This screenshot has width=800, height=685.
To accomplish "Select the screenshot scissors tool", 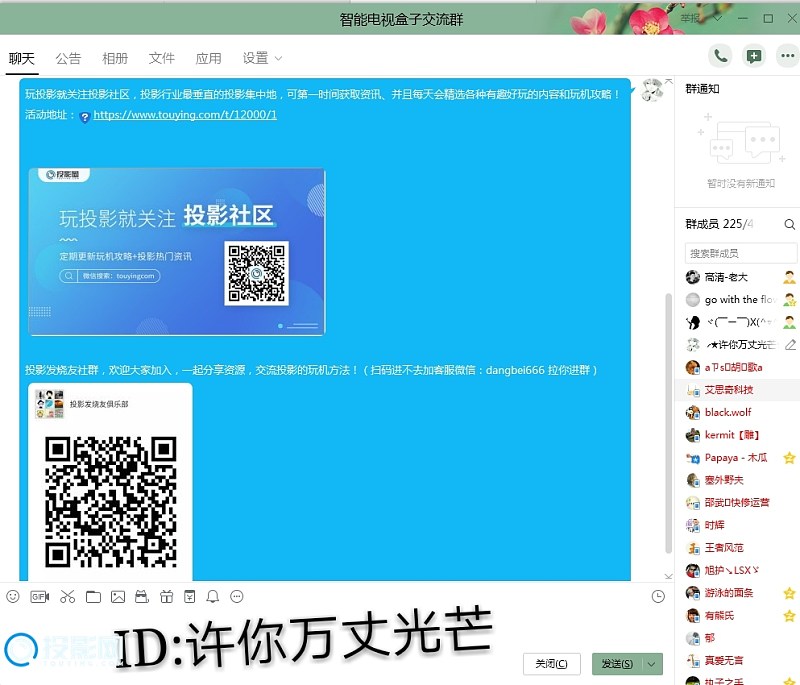I will [x=67, y=596].
